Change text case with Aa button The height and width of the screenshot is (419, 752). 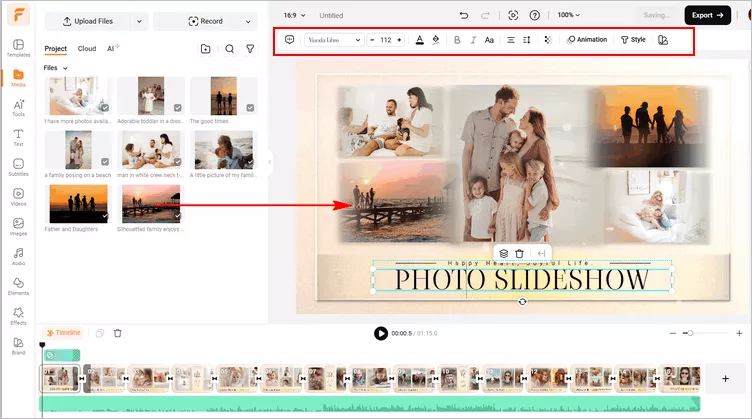(489, 40)
